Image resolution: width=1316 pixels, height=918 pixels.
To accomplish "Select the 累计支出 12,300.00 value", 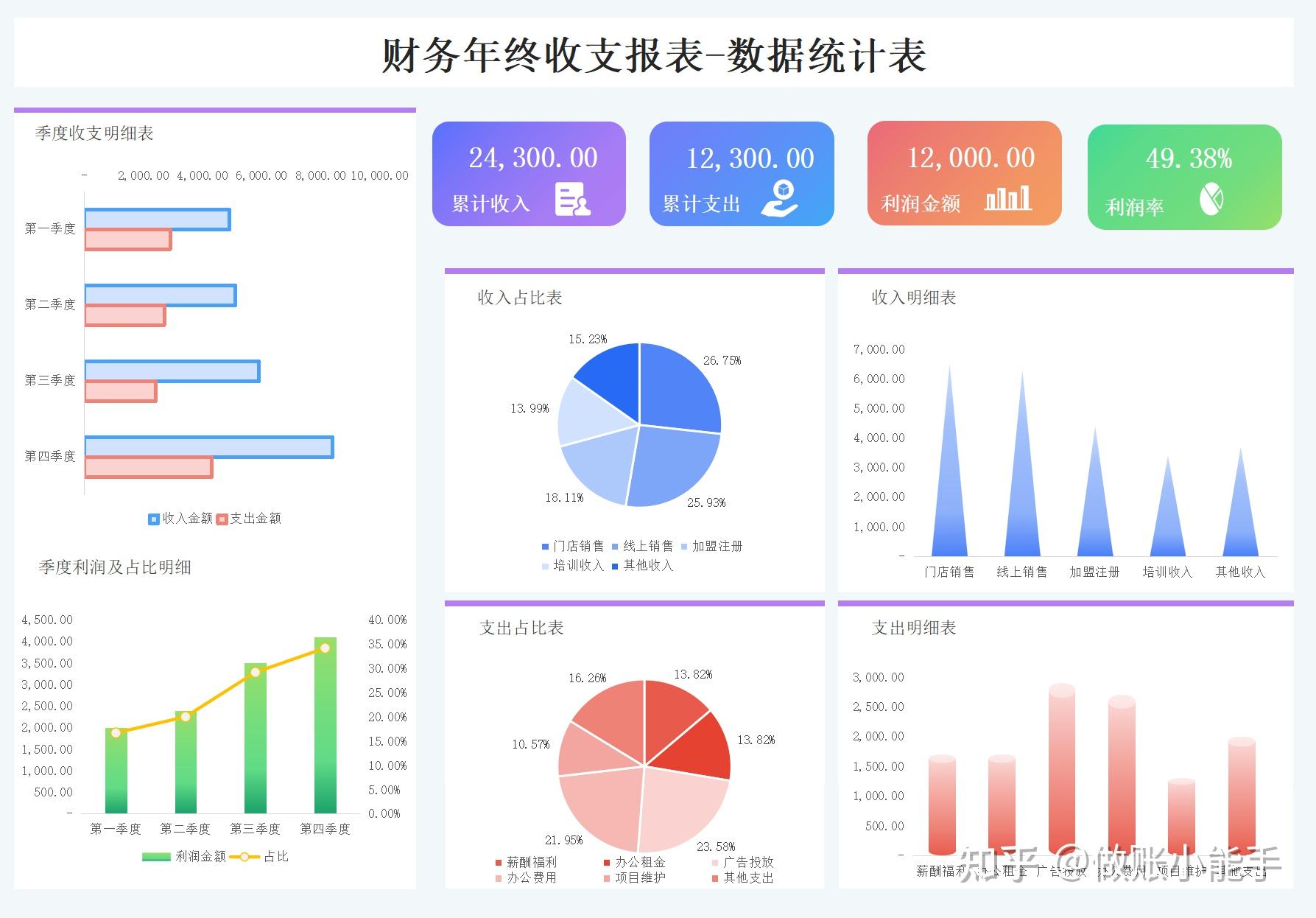I will (750, 158).
